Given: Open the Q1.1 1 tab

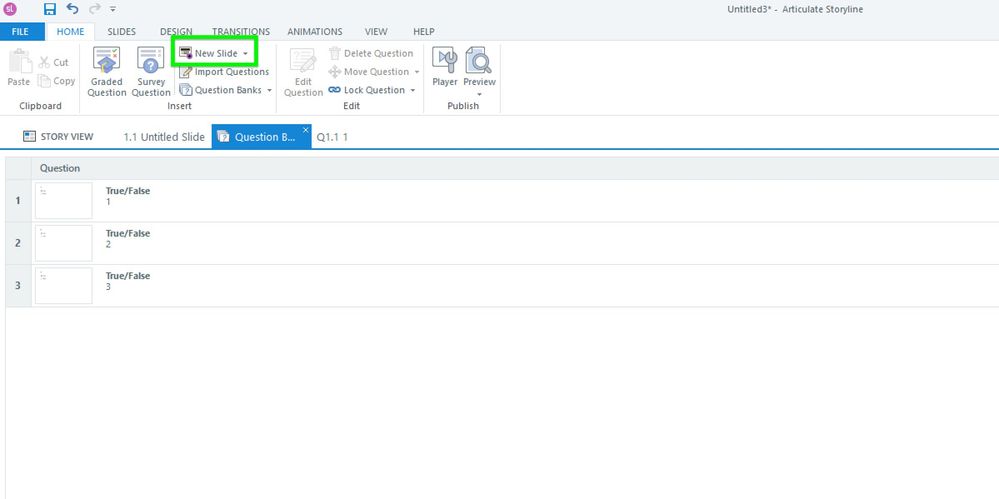Looking at the screenshot, I should (x=332, y=137).
